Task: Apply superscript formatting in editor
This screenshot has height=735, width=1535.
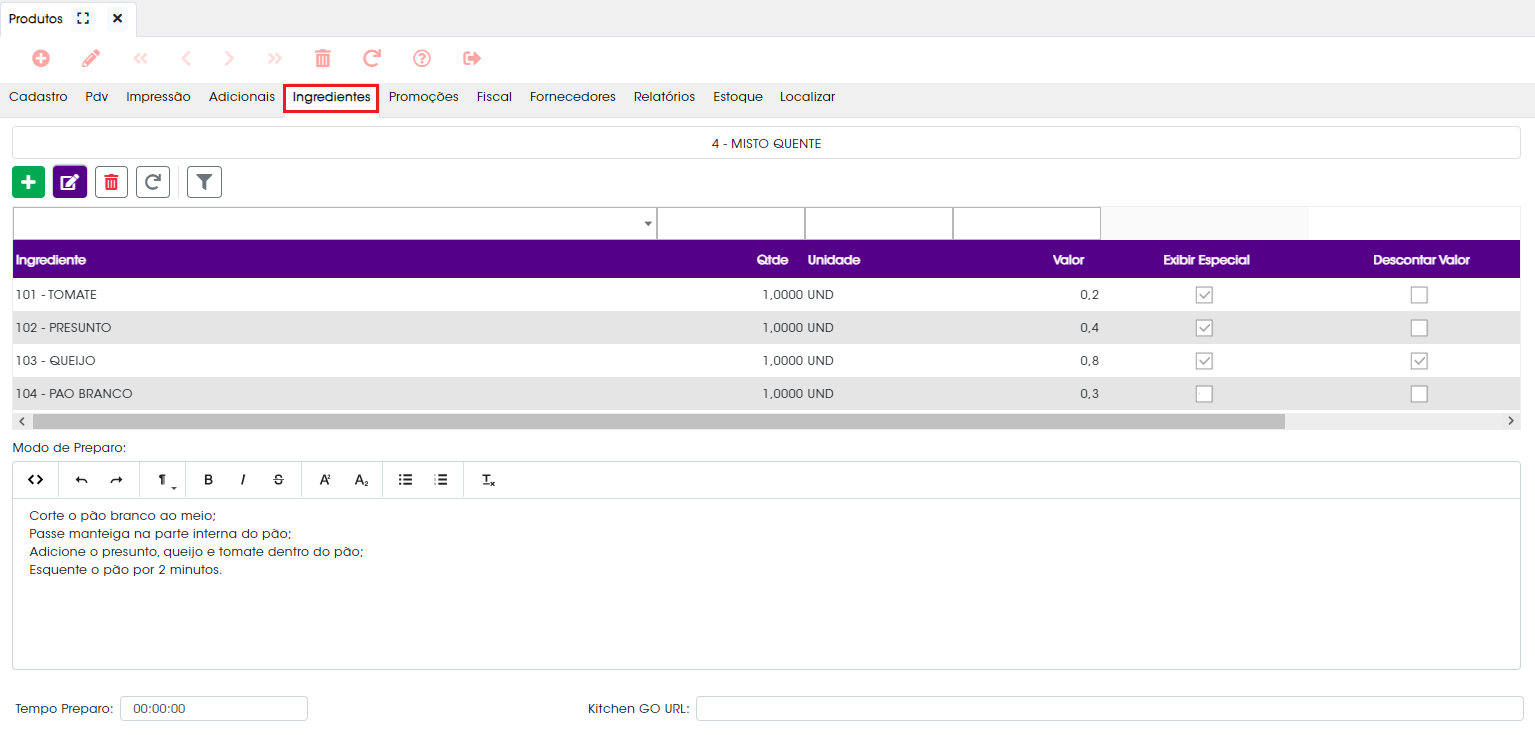Action: (x=325, y=480)
